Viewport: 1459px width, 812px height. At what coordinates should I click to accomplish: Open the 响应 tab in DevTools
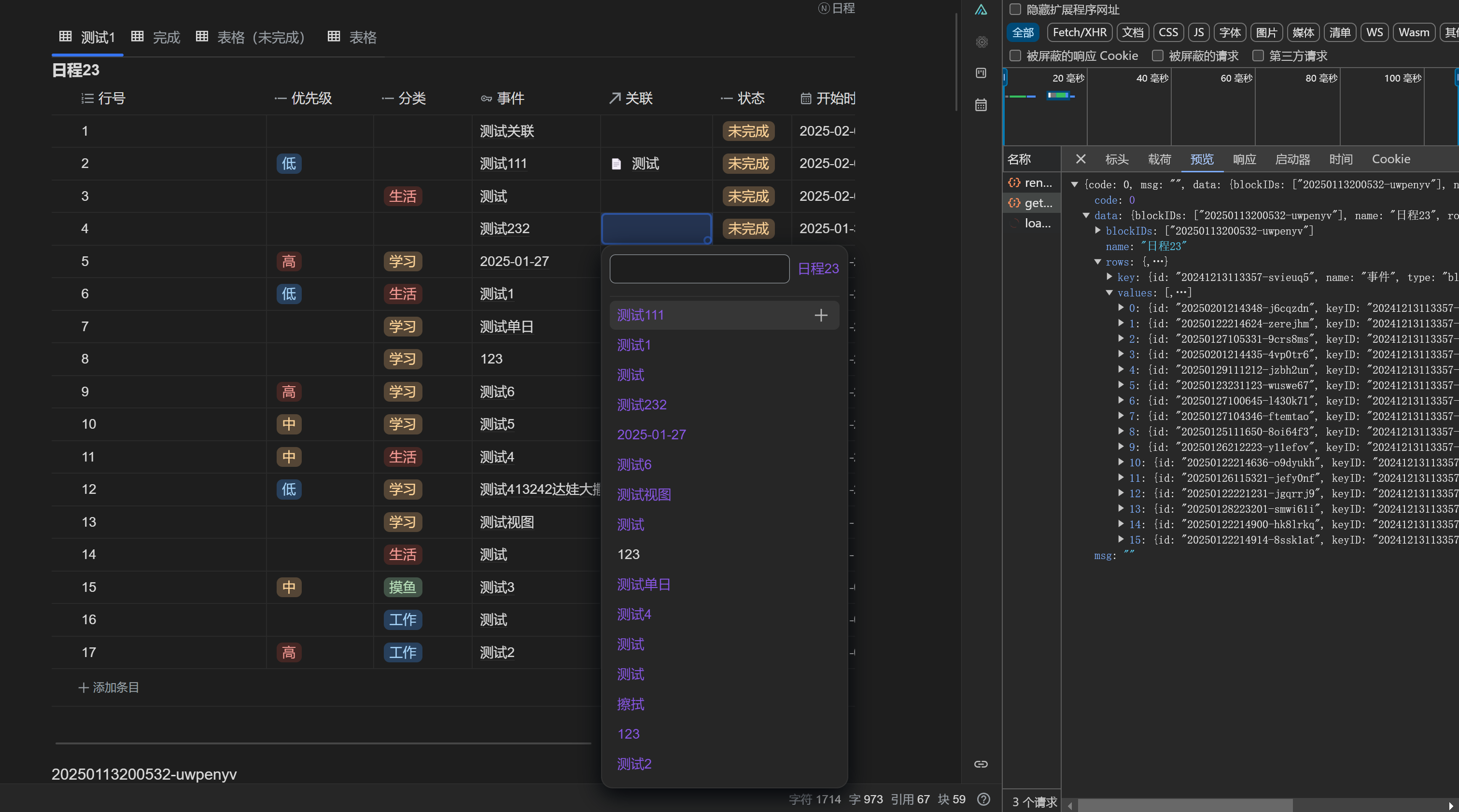pos(1244,159)
